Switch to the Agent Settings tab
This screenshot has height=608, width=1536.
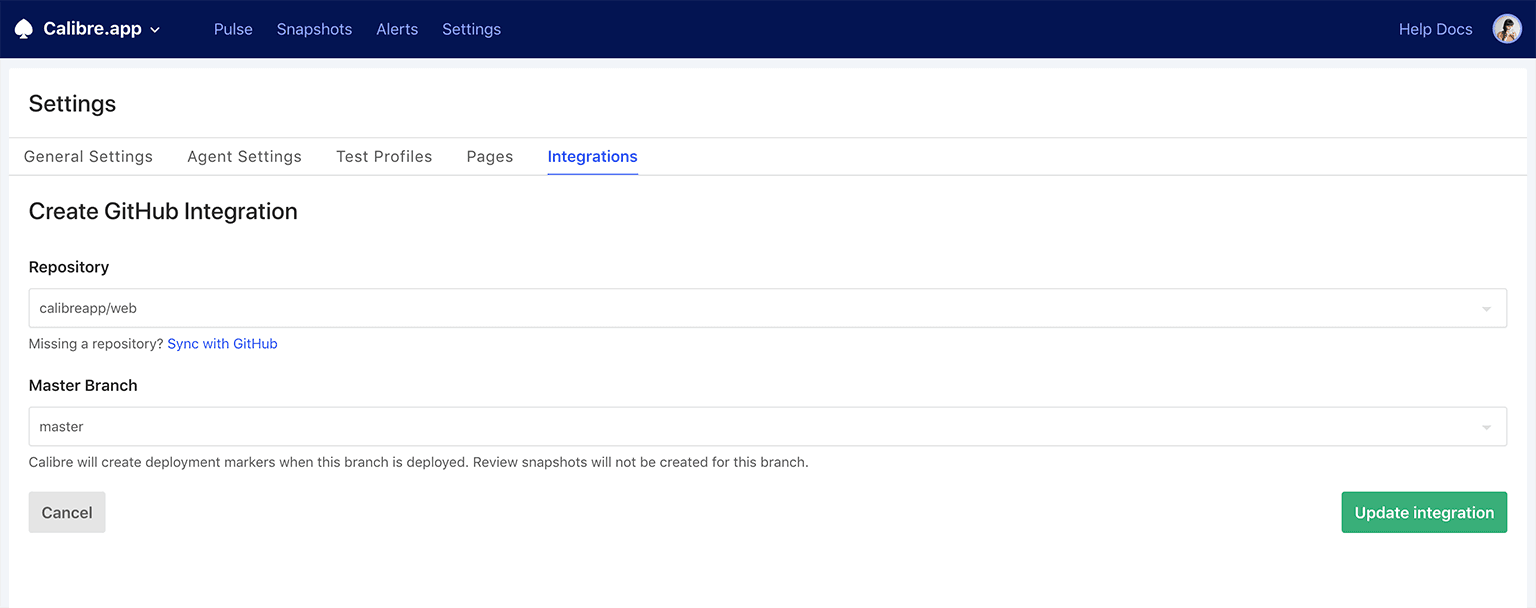click(244, 156)
